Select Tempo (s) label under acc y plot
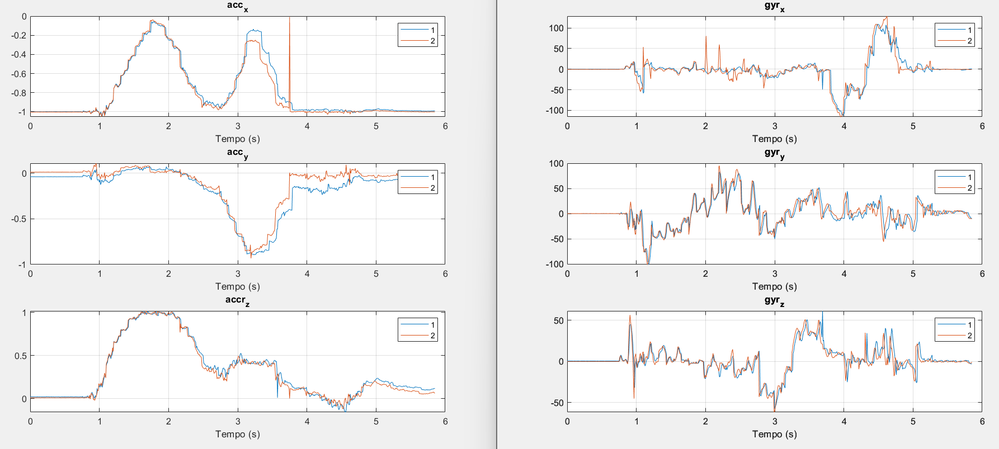 click(238, 286)
